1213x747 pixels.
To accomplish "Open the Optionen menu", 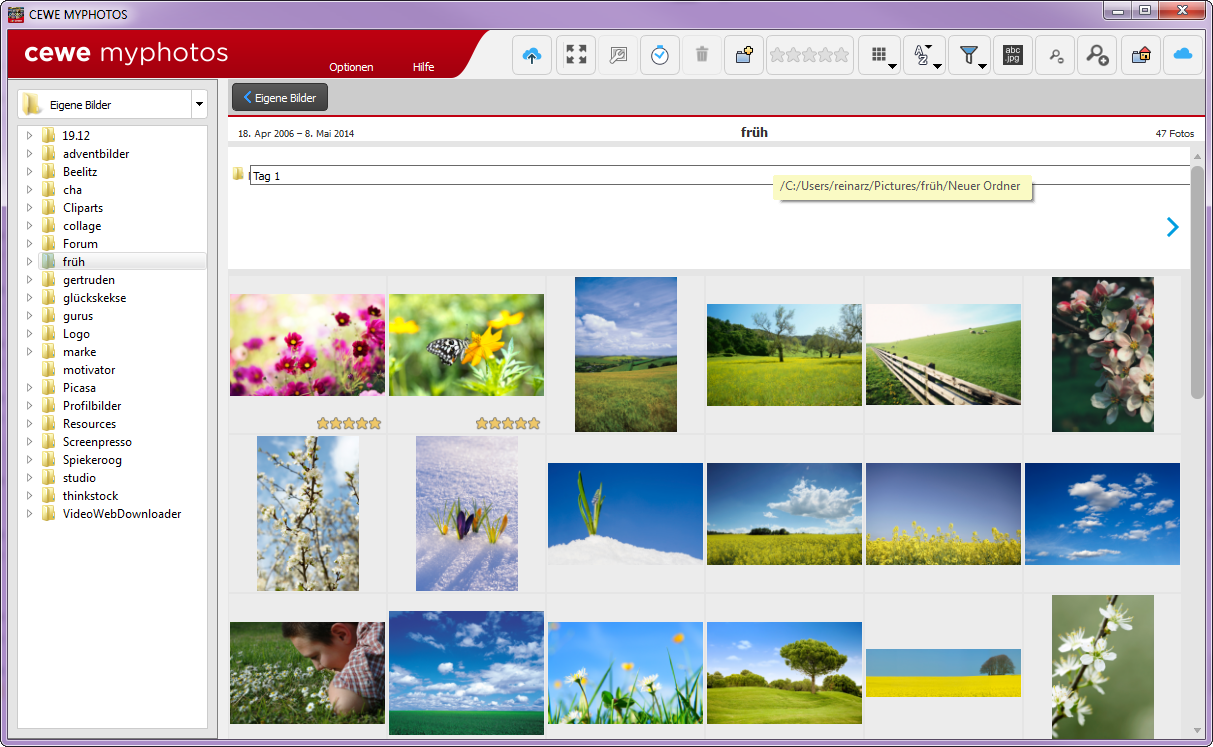I will [351, 67].
